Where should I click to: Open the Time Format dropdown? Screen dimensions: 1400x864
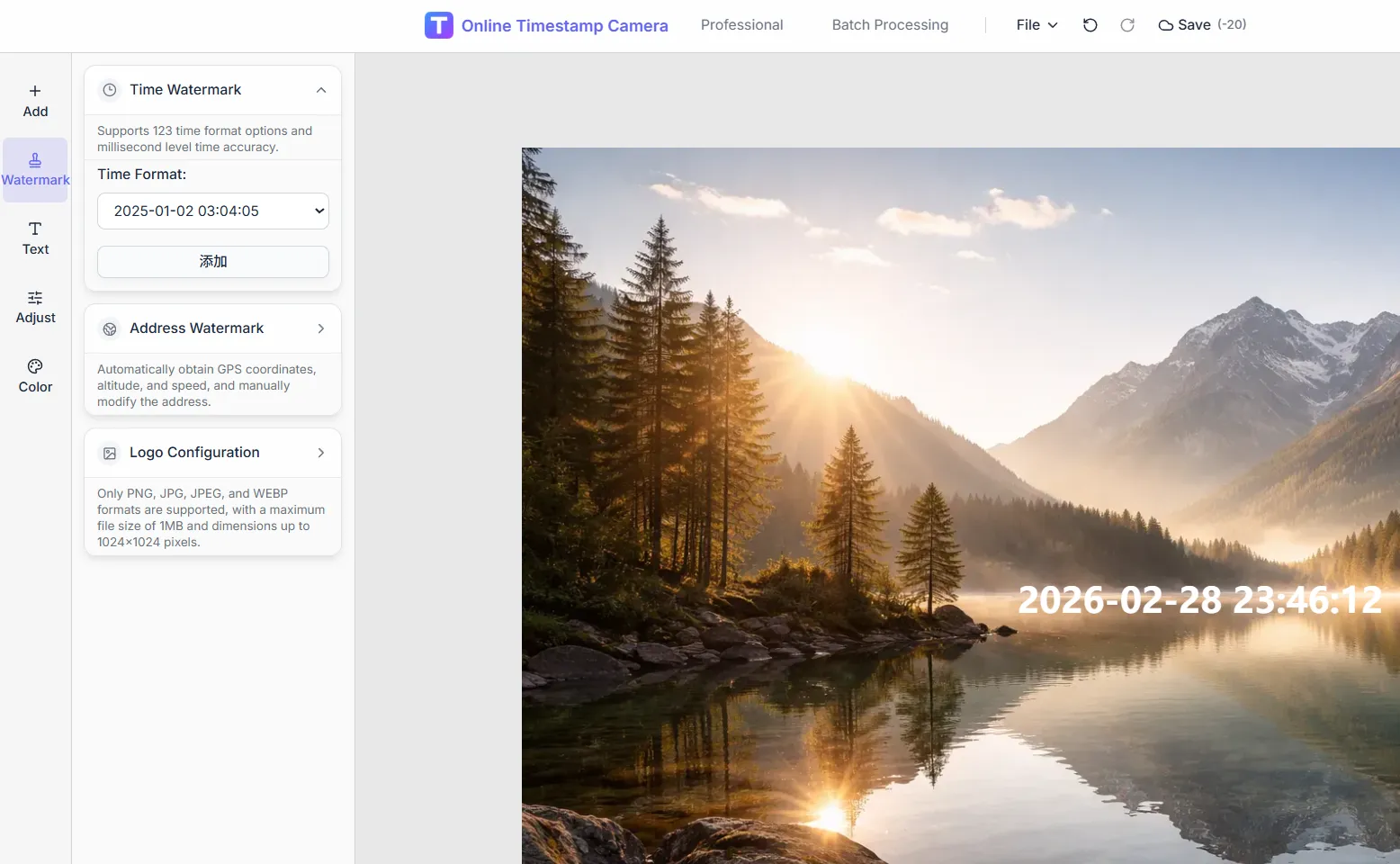[x=212, y=211]
